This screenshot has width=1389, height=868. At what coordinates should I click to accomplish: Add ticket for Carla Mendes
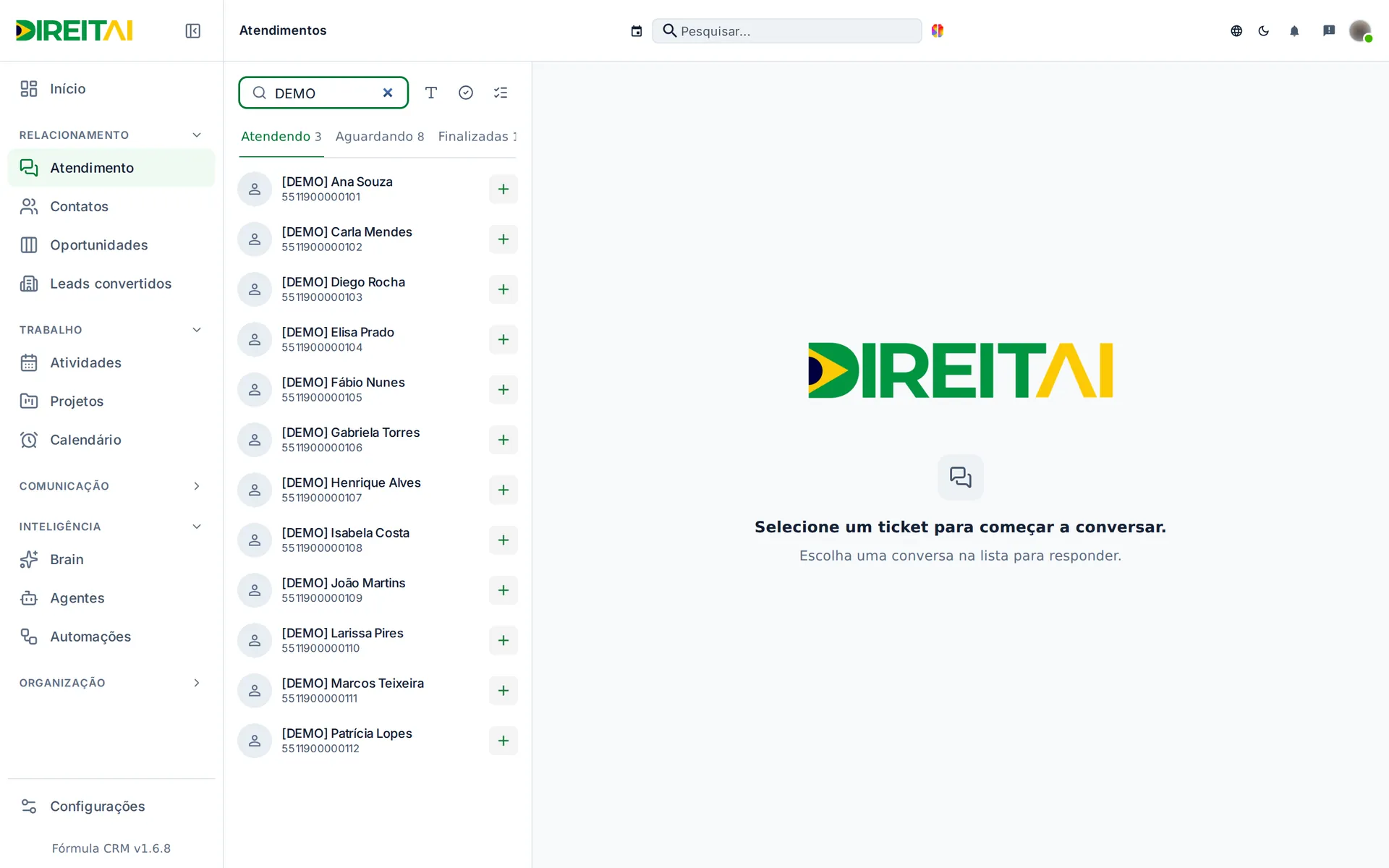point(504,239)
